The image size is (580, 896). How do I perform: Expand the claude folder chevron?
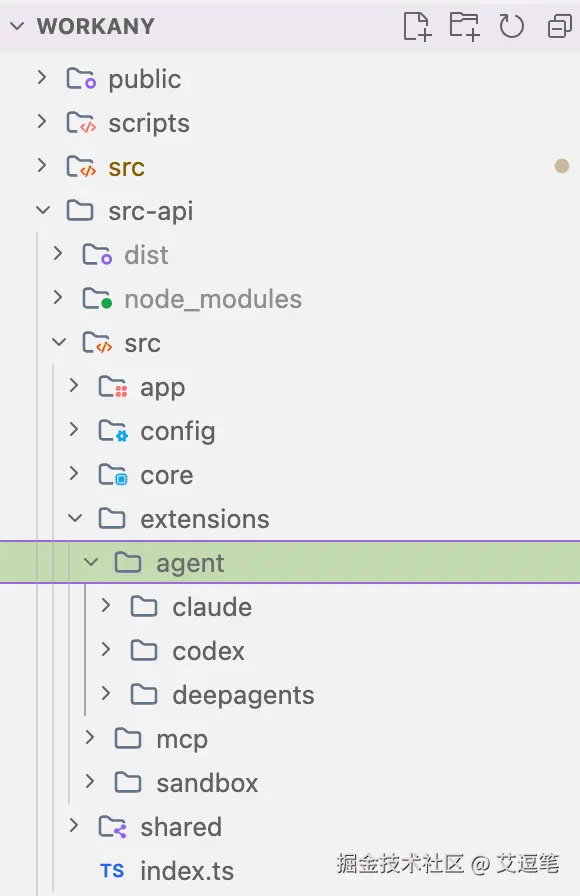click(x=106, y=606)
